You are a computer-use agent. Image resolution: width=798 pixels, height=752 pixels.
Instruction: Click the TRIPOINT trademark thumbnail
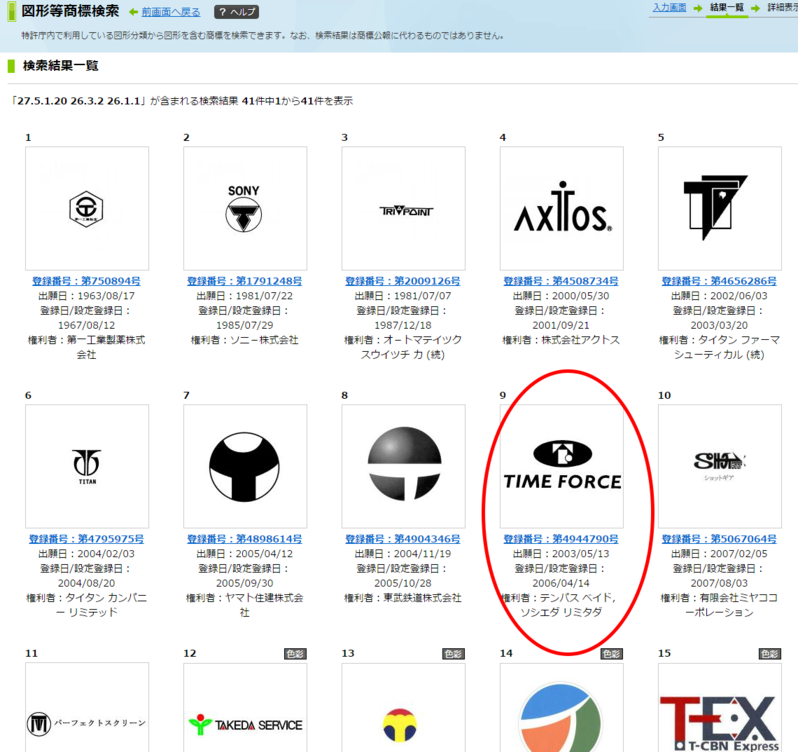click(404, 209)
